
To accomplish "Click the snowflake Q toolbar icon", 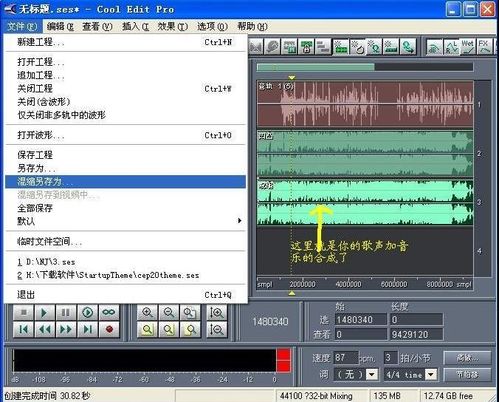I will point(374,47).
